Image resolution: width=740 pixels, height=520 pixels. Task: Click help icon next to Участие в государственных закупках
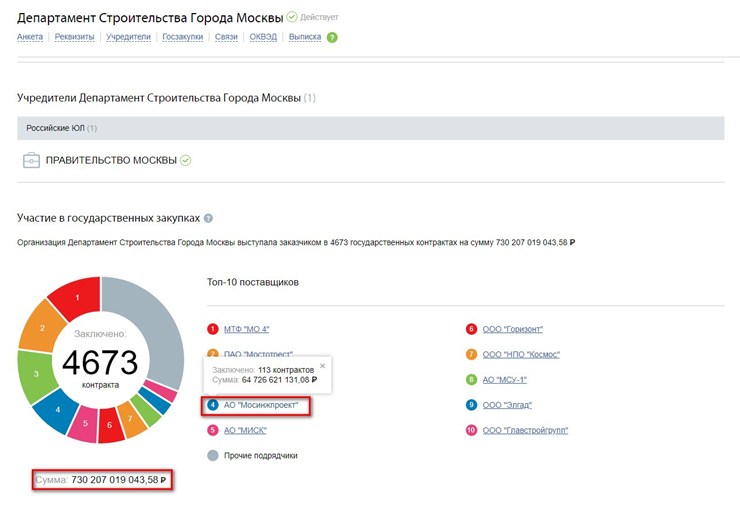(x=208, y=218)
